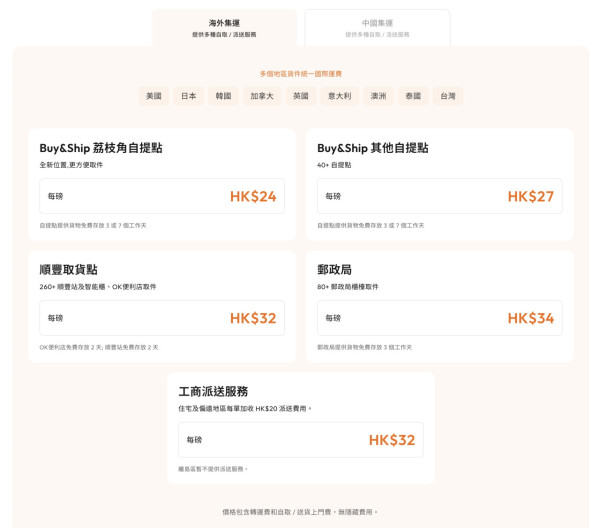Click the HK$24 per-pound price
Screen dimensions: 600x528
(x=253, y=196)
